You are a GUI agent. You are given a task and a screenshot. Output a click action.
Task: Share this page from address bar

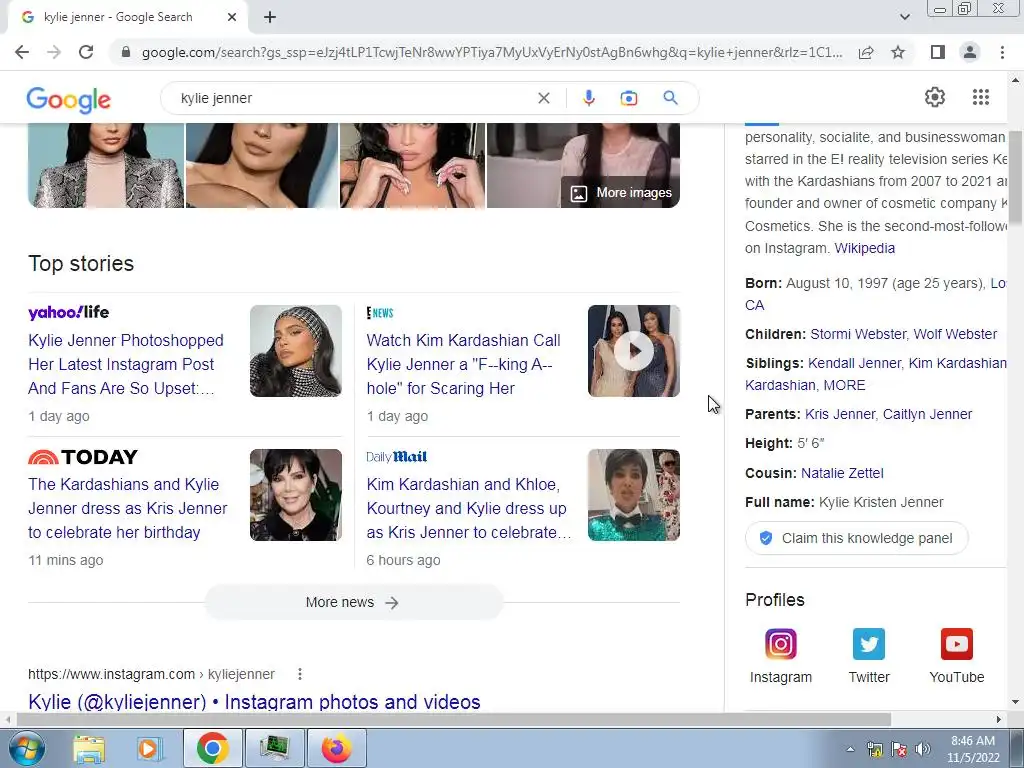866,52
